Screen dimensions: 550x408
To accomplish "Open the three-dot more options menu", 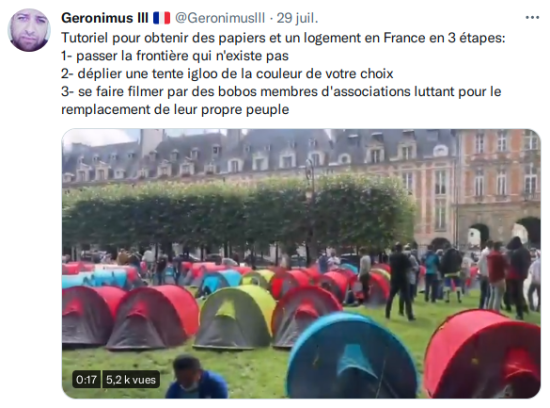I will click(532, 18).
